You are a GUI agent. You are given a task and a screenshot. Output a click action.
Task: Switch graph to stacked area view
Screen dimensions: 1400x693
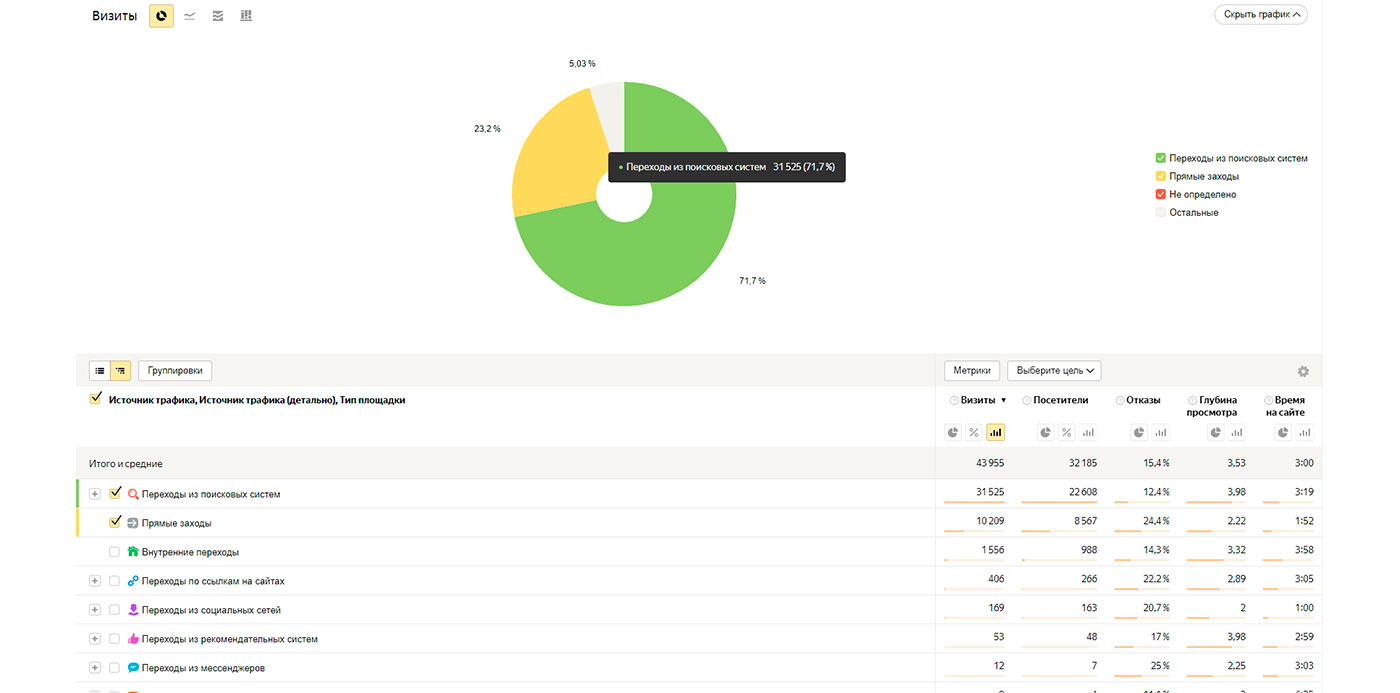tap(218, 16)
